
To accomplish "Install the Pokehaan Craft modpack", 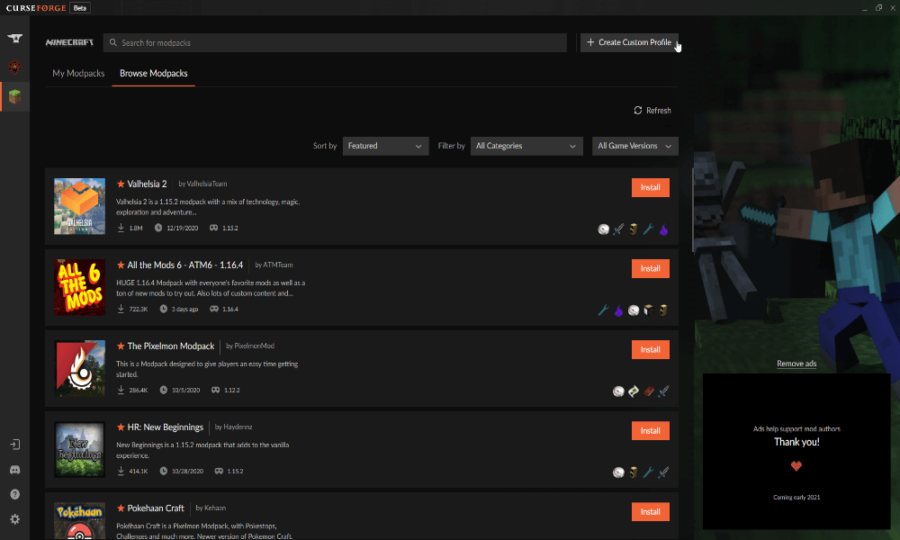I will [650, 512].
